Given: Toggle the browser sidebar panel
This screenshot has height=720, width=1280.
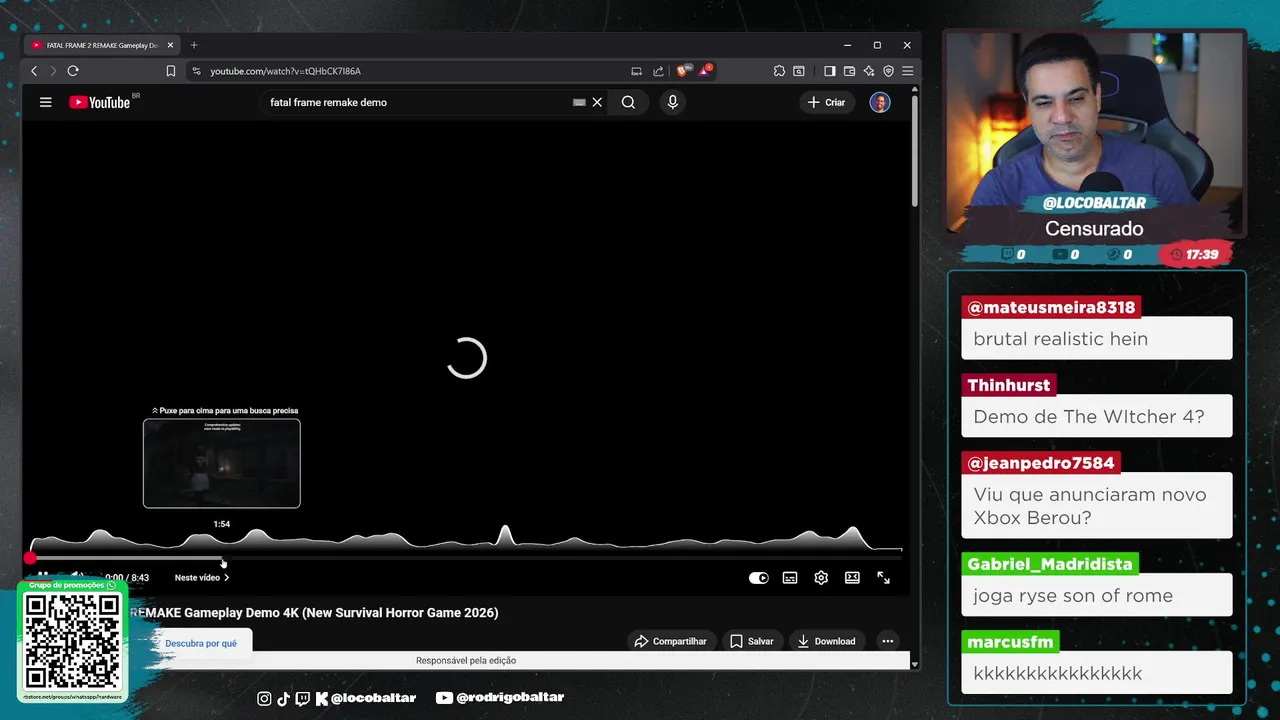Looking at the screenshot, I should tap(829, 71).
